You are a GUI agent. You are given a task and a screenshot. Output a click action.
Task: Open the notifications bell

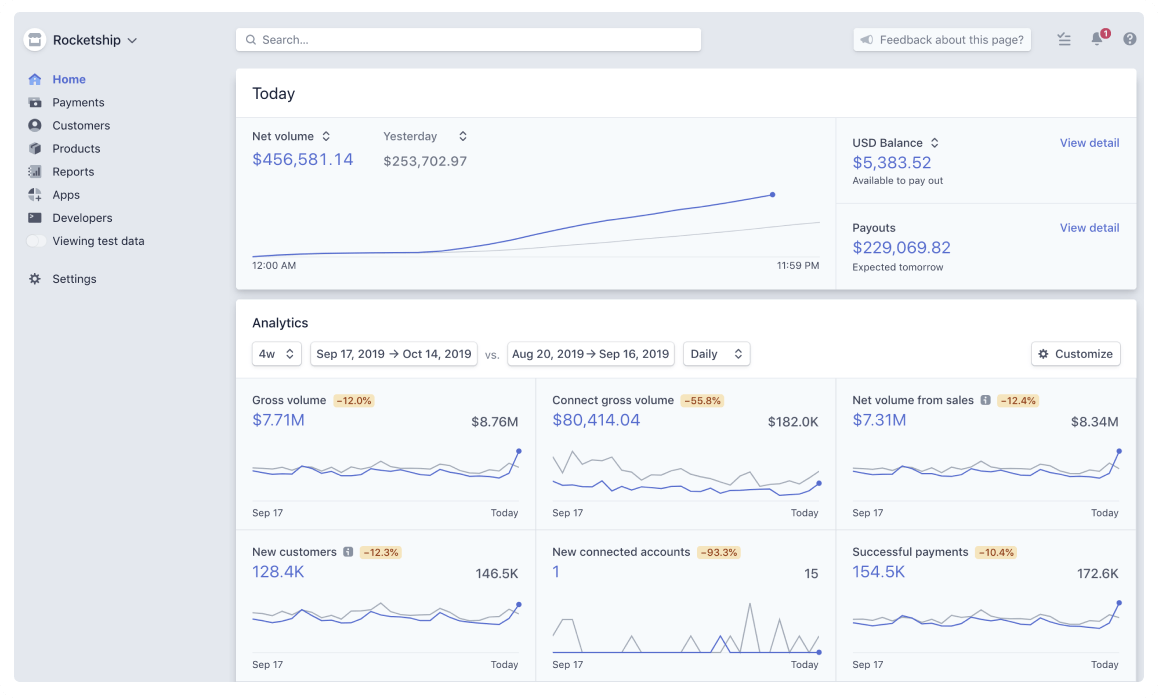pos(1096,39)
